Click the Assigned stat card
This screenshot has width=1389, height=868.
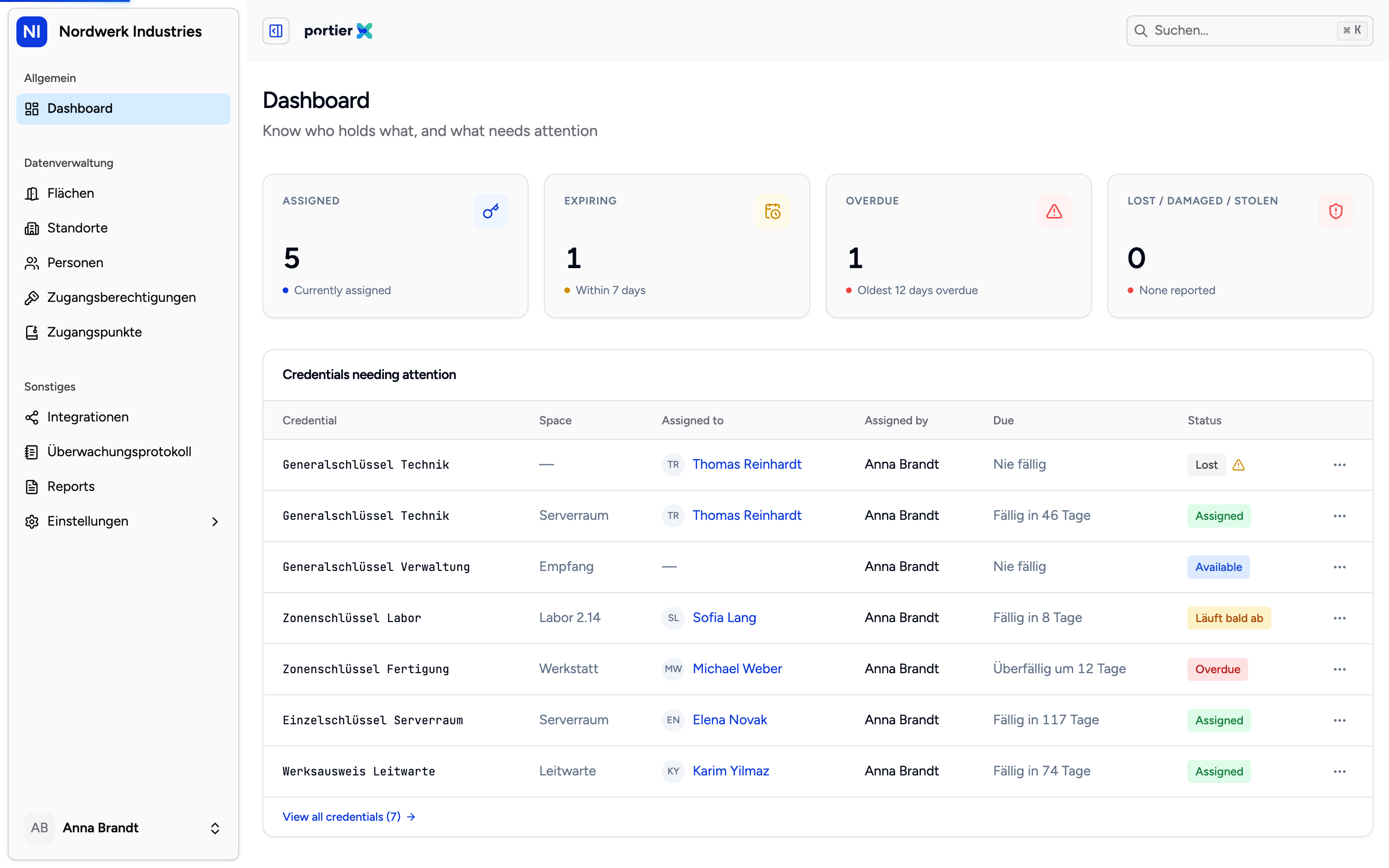[x=395, y=246]
